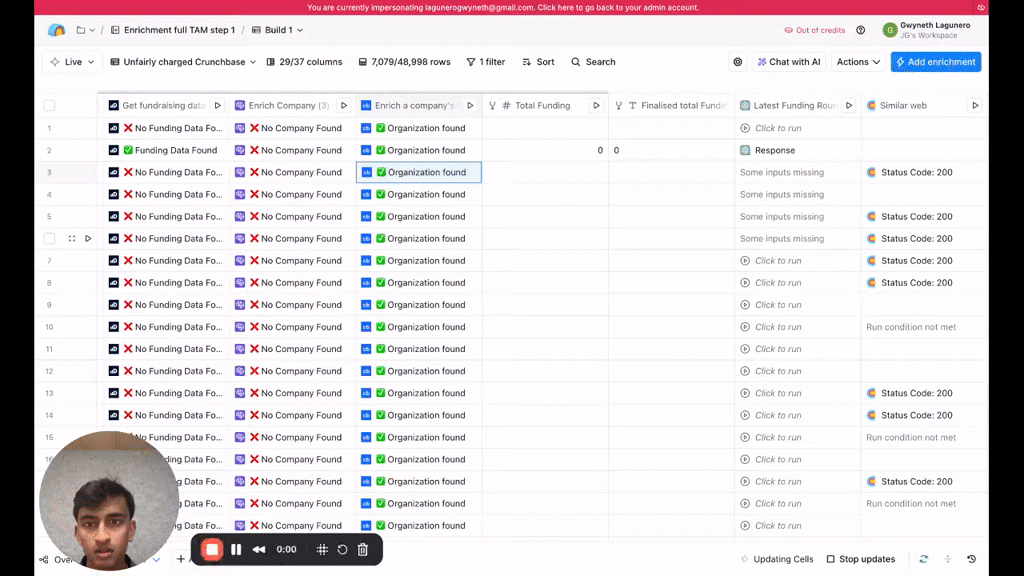Delete recording with the trash icon
Image resolution: width=1024 pixels, height=576 pixels.
click(363, 549)
